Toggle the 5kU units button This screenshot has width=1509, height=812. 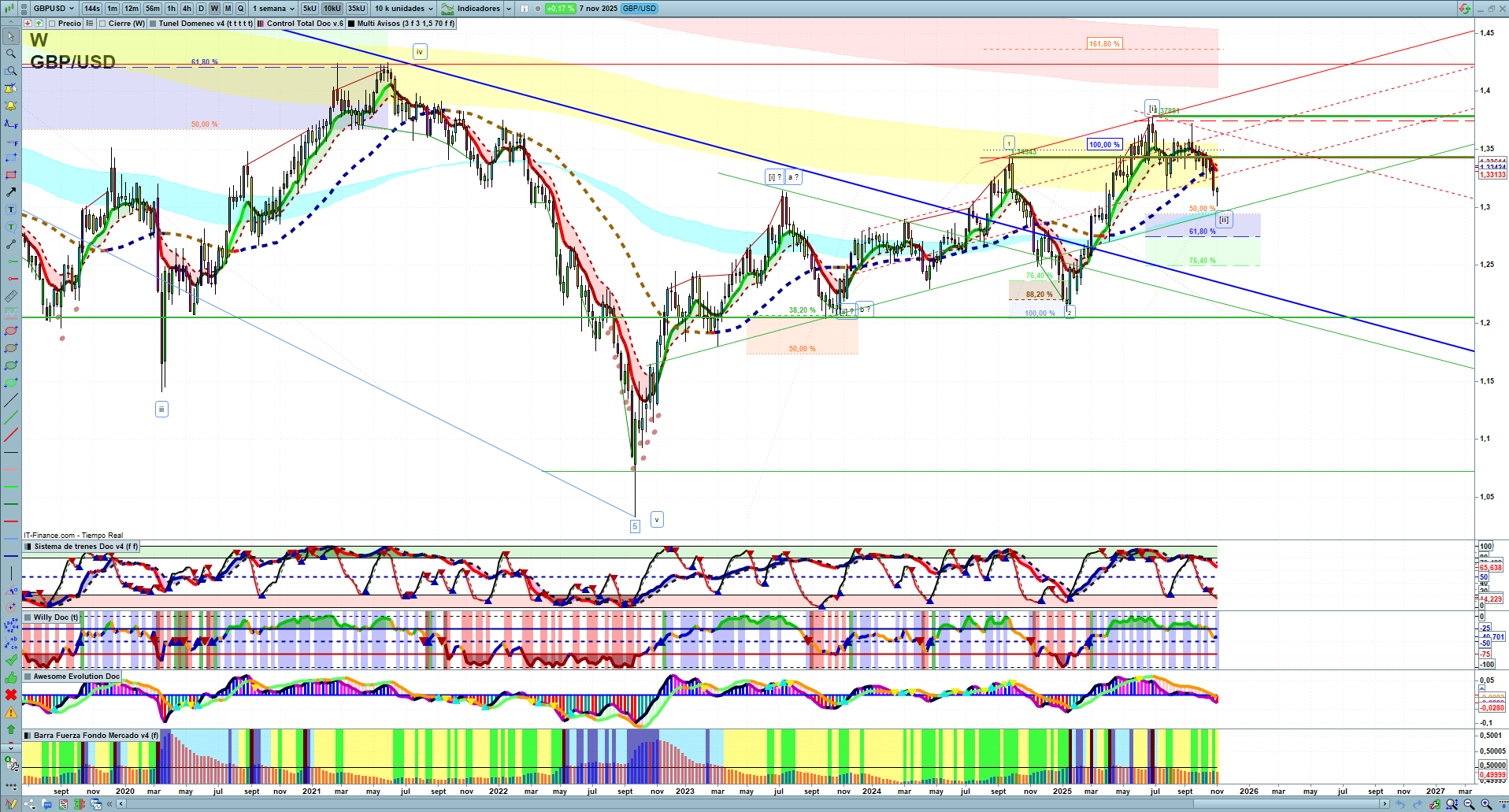(x=310, y=9)
